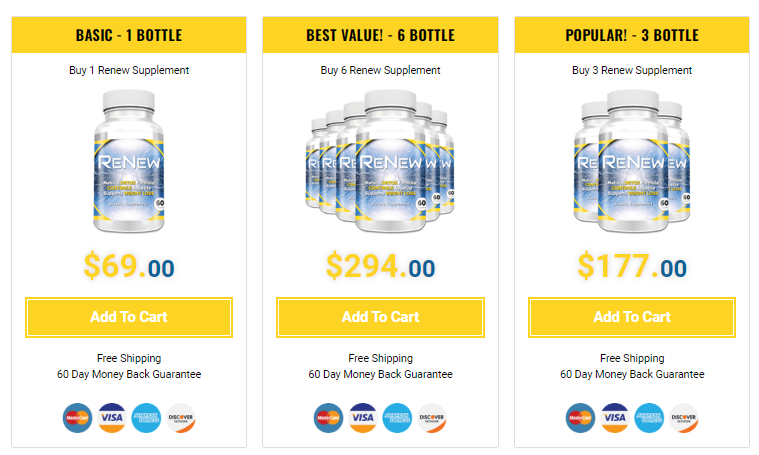Viewport: 759px width, 455px height.
Task: Click the Visa icon in the Best Value card
Action: (363, 418)
